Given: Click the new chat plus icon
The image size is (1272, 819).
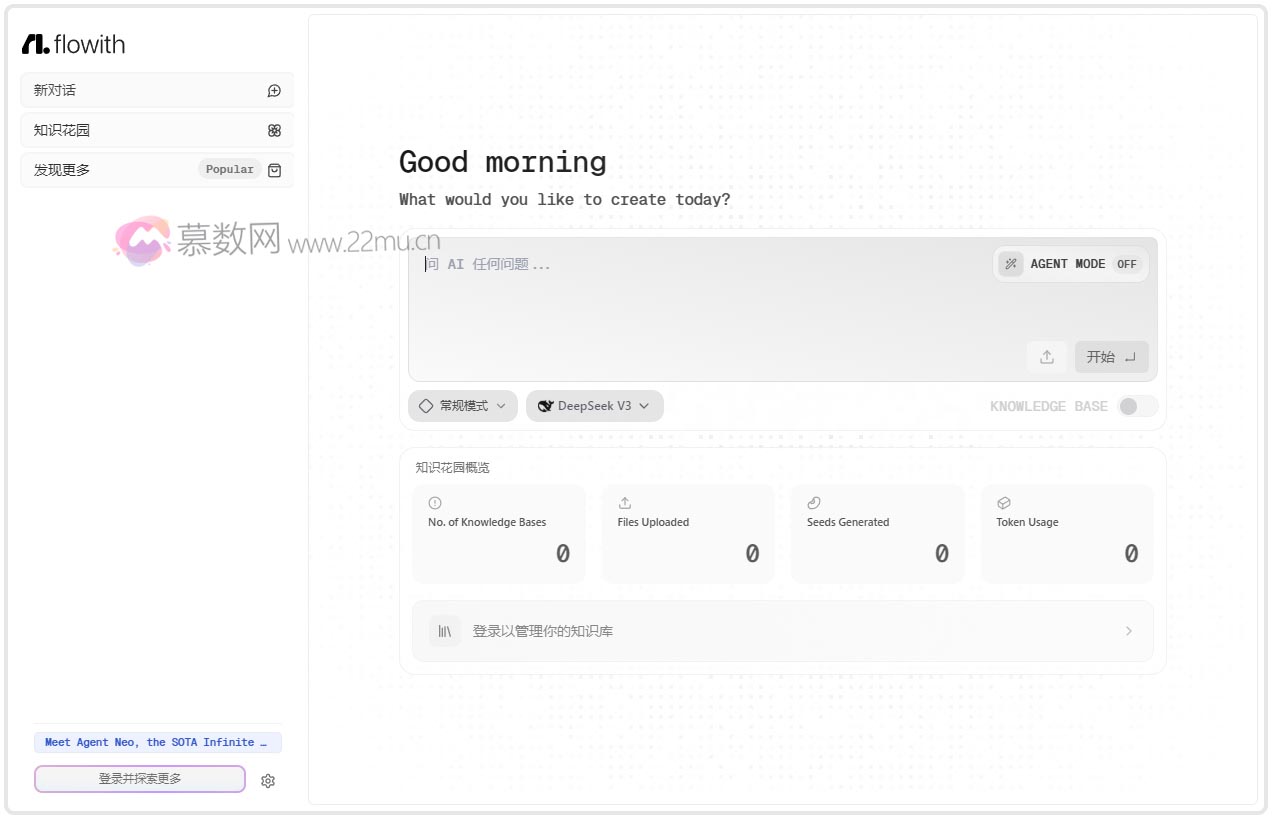Looking at the screenshot, I should pyautogui.click(x=274, y=91).
